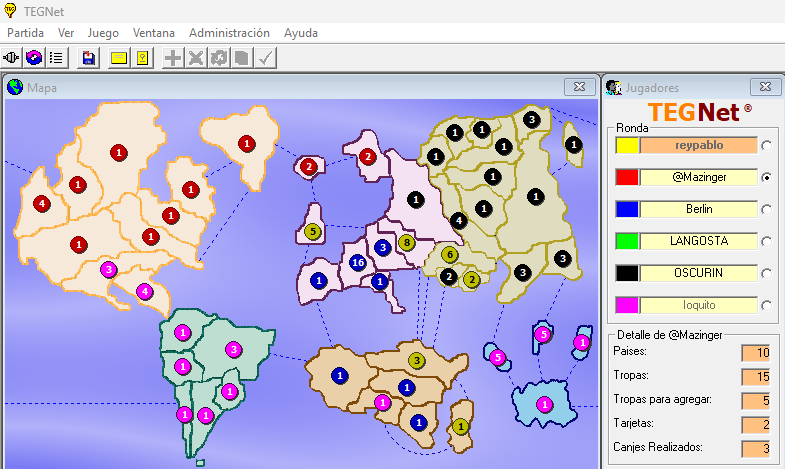The image size is (785, 469).
Task: Open the Administración menu
Action: (x=229, y=33)
